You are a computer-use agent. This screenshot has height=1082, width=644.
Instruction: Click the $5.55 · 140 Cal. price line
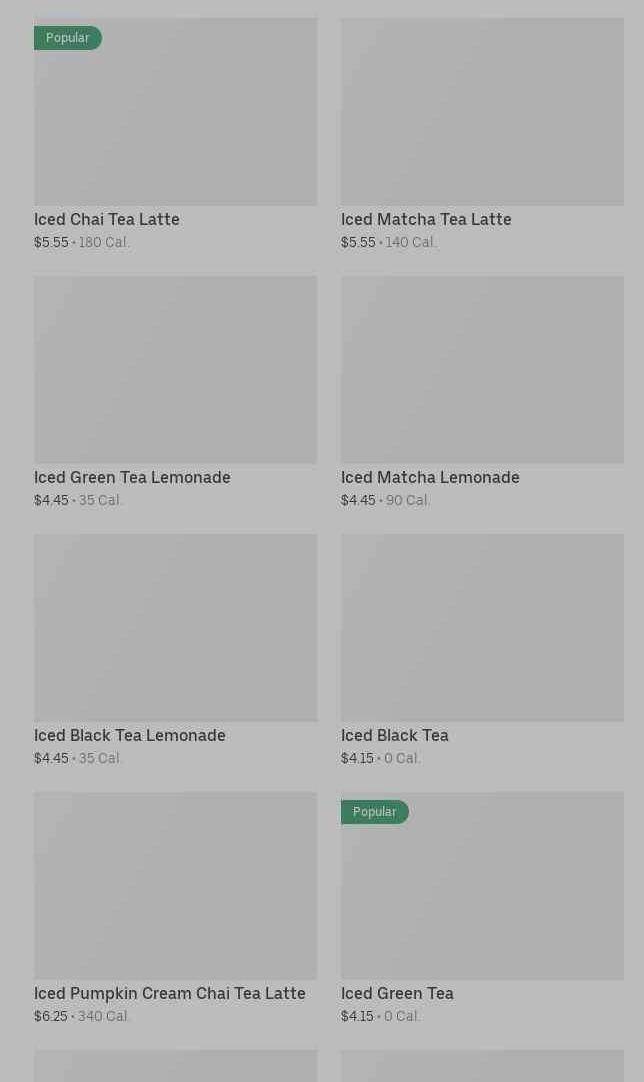(388, 242)
